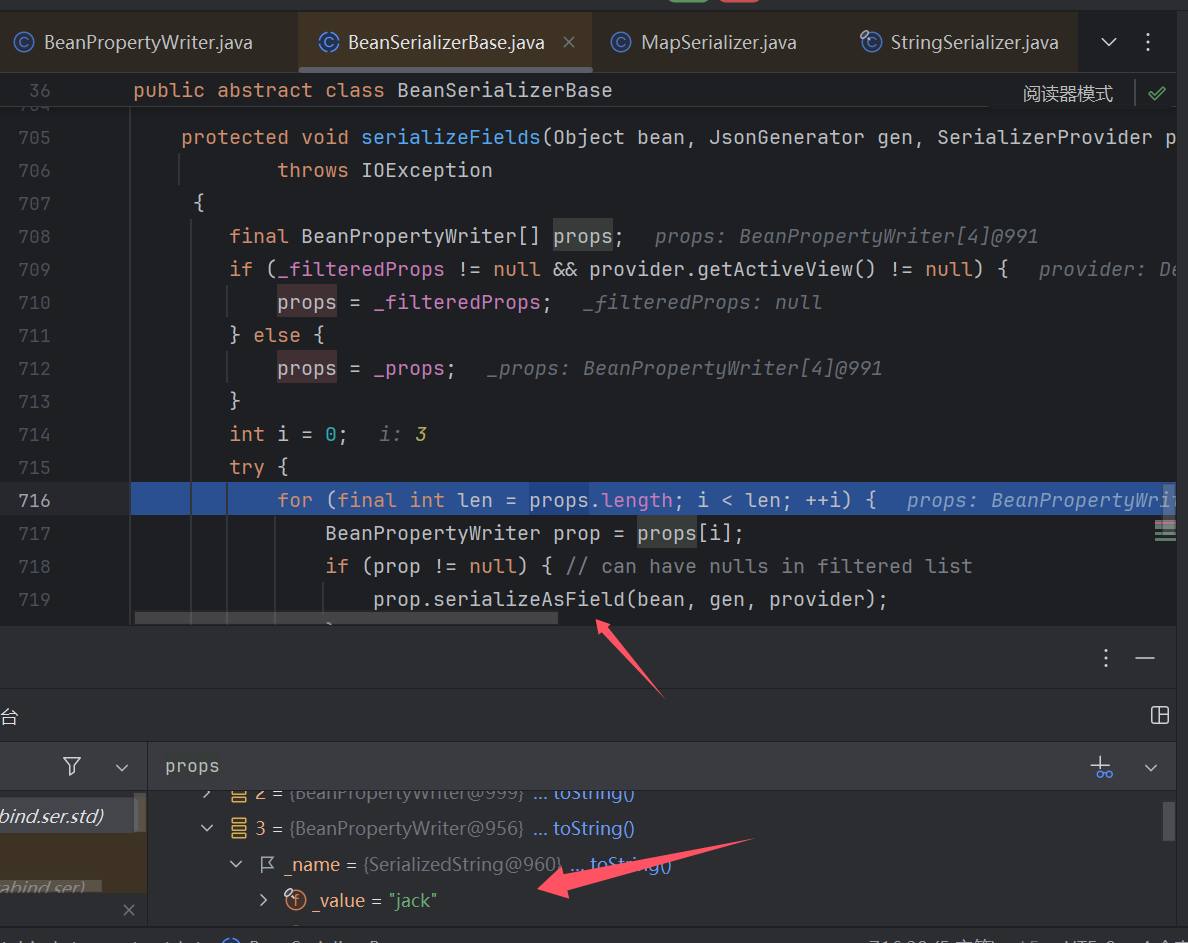Click toString() link for element 3
1188x943 pixels.
click(593, 828)
